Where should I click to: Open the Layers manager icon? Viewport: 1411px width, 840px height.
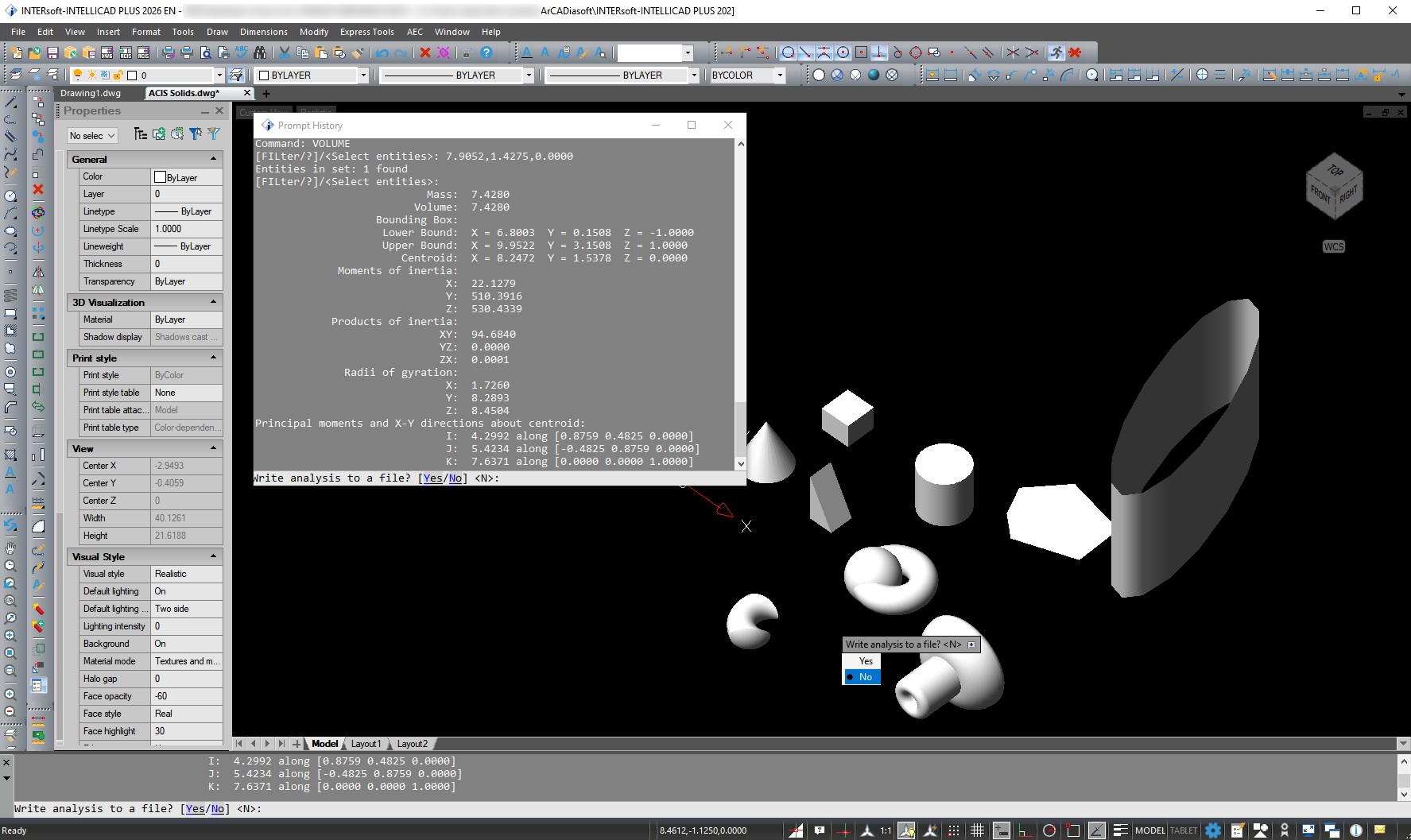(x=15, y=75)
